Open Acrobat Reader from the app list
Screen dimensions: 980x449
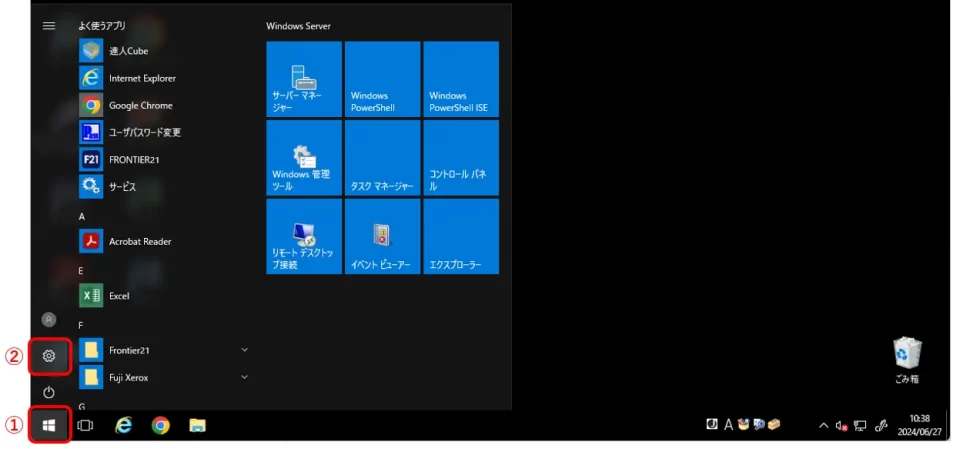pyautogui.click(x=140, y=241)
